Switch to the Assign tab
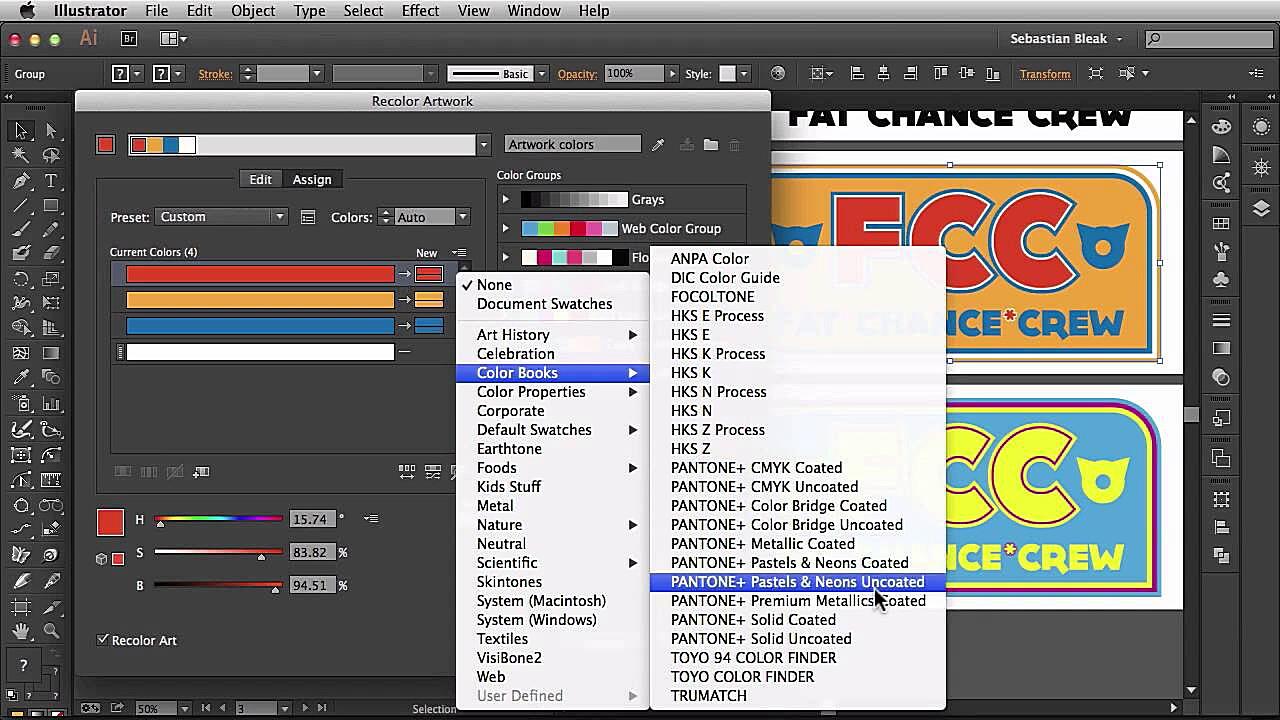Screen dimensions: 1280x720 (312, 179)
